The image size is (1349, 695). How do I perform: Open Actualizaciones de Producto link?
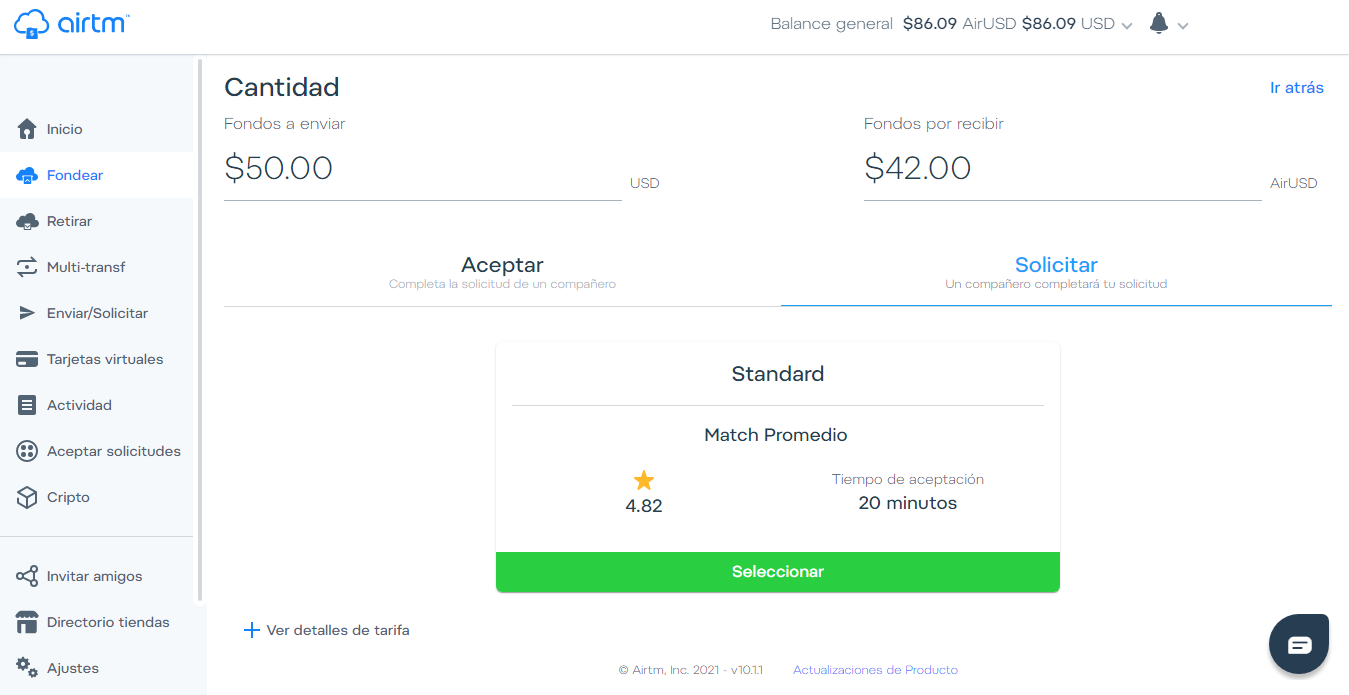875,670
